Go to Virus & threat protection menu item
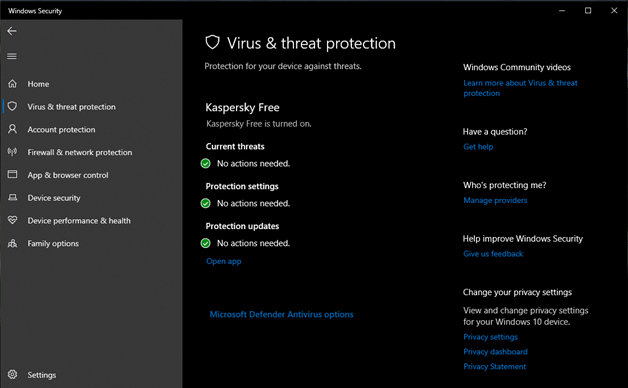The image size is (628, 388). pyautogui.click(x=71, y=107)
